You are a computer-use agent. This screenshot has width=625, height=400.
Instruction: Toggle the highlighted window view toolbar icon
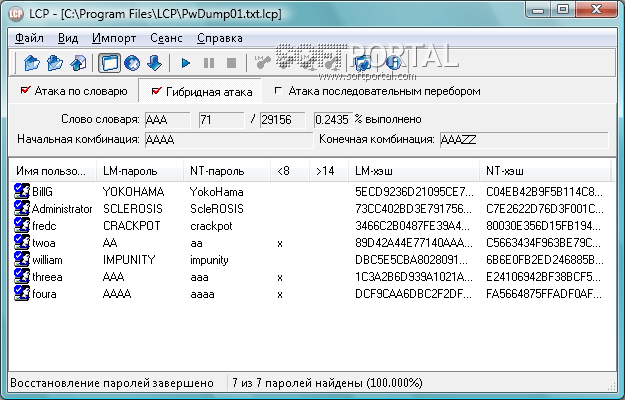coord(110,63)
